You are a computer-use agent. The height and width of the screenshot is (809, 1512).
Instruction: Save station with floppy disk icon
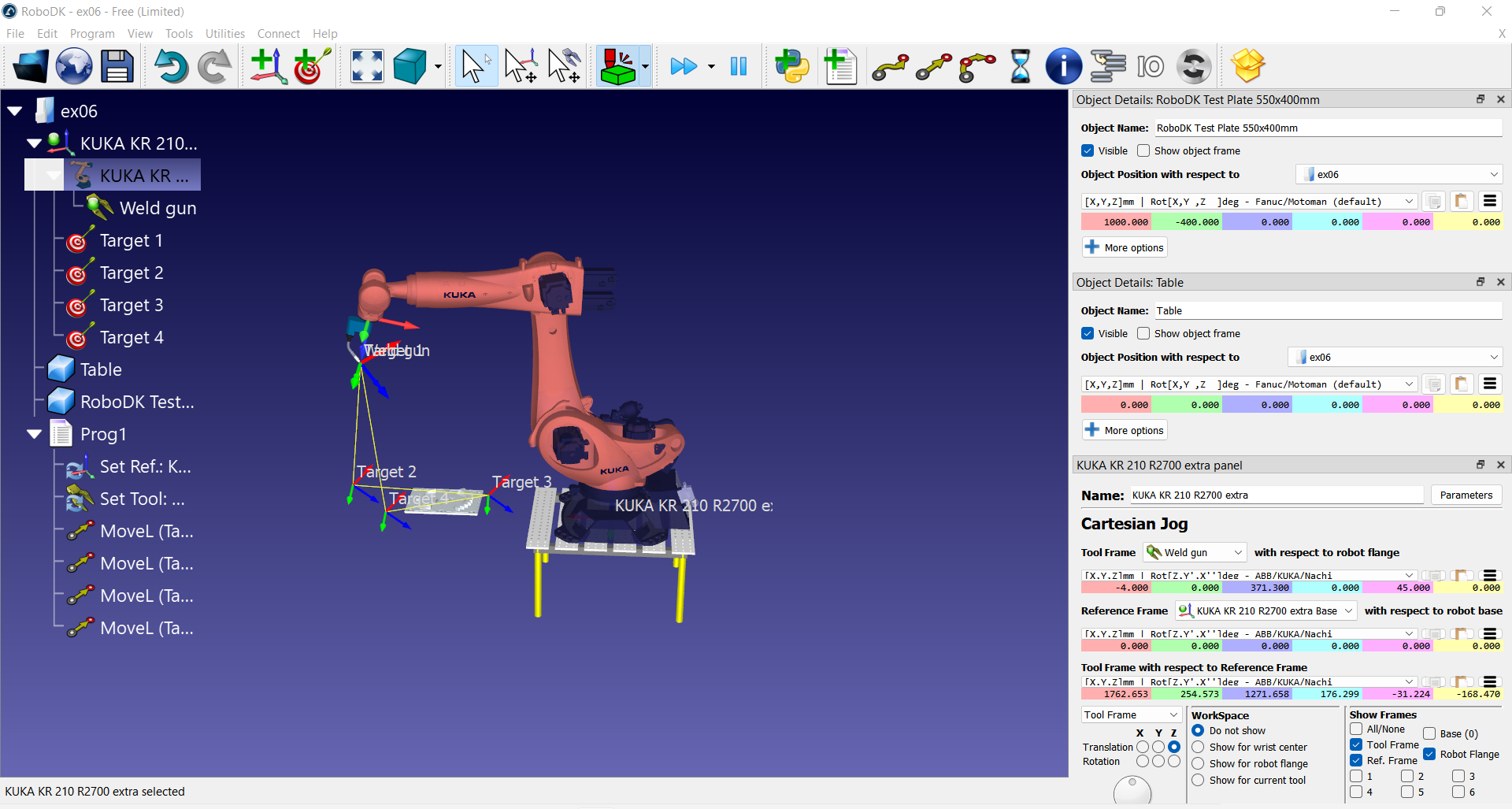117,66
